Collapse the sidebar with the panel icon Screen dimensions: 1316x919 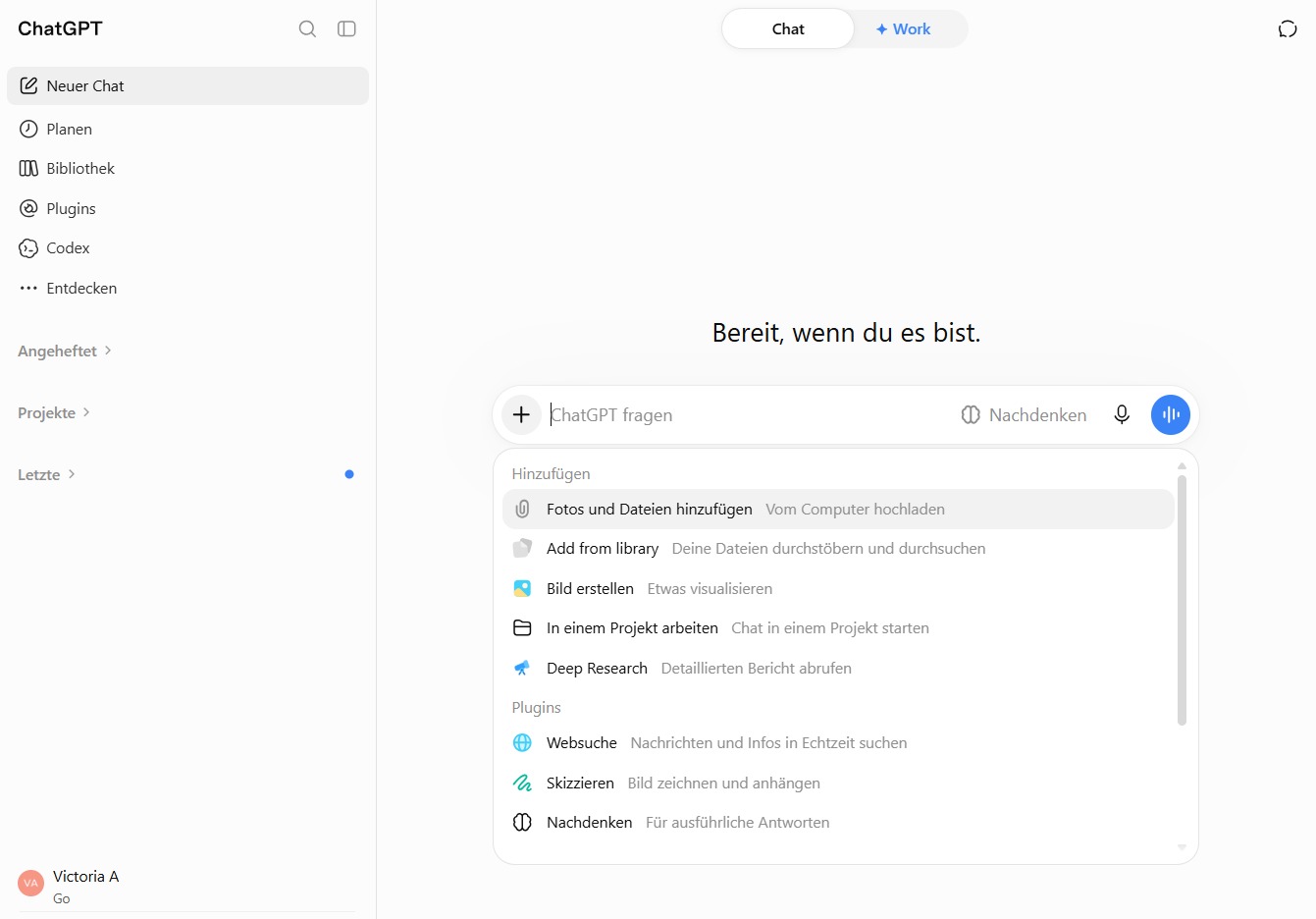[346, 28]
